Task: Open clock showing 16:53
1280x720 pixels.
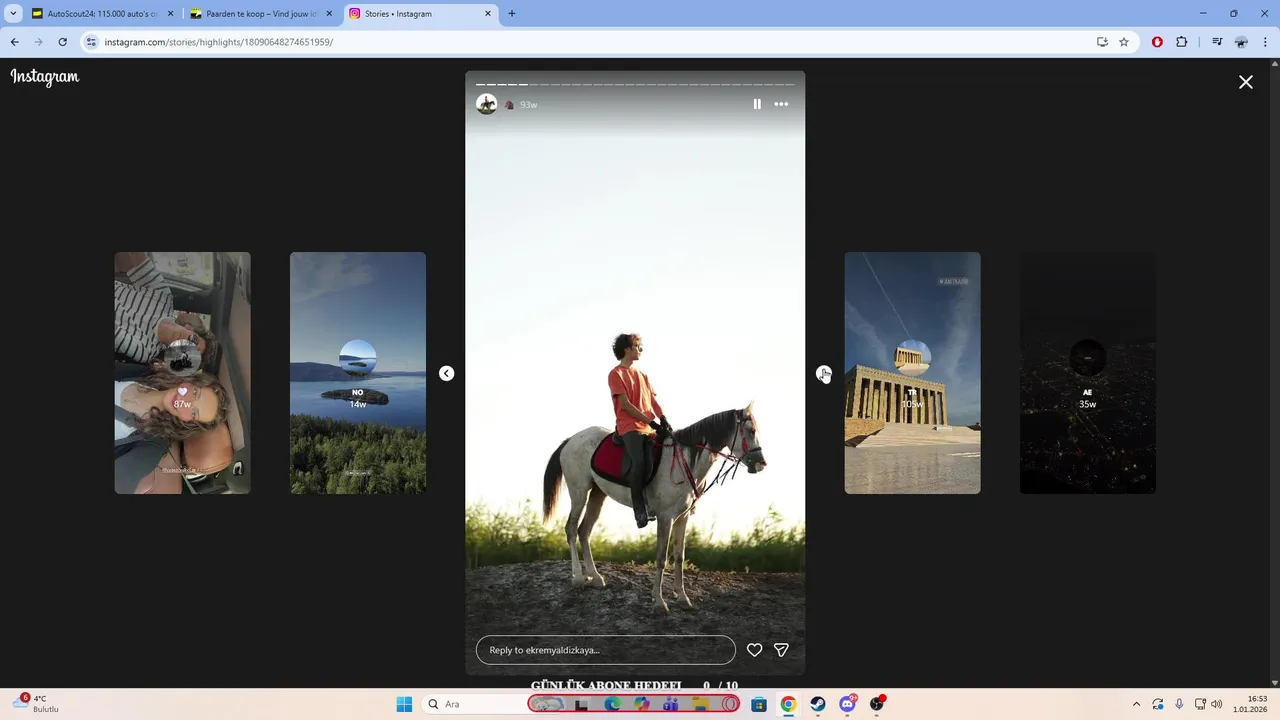Action: tap(1250, 704)
